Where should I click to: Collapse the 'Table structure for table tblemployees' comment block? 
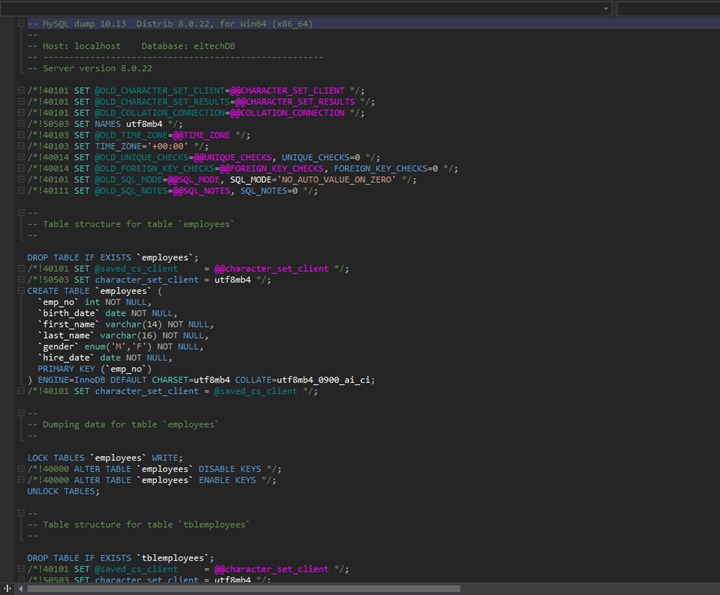[21, 513]
